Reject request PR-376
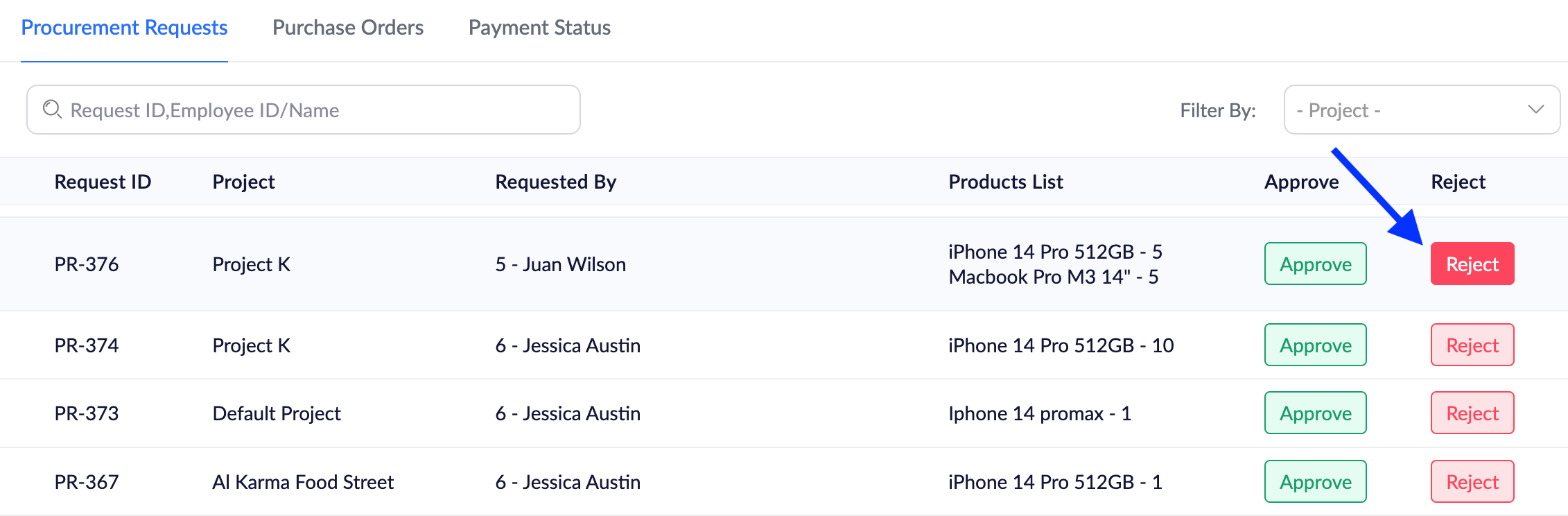Image resolution: width=1568 pixels, height=516 pixels. [x=1472, y=264]
